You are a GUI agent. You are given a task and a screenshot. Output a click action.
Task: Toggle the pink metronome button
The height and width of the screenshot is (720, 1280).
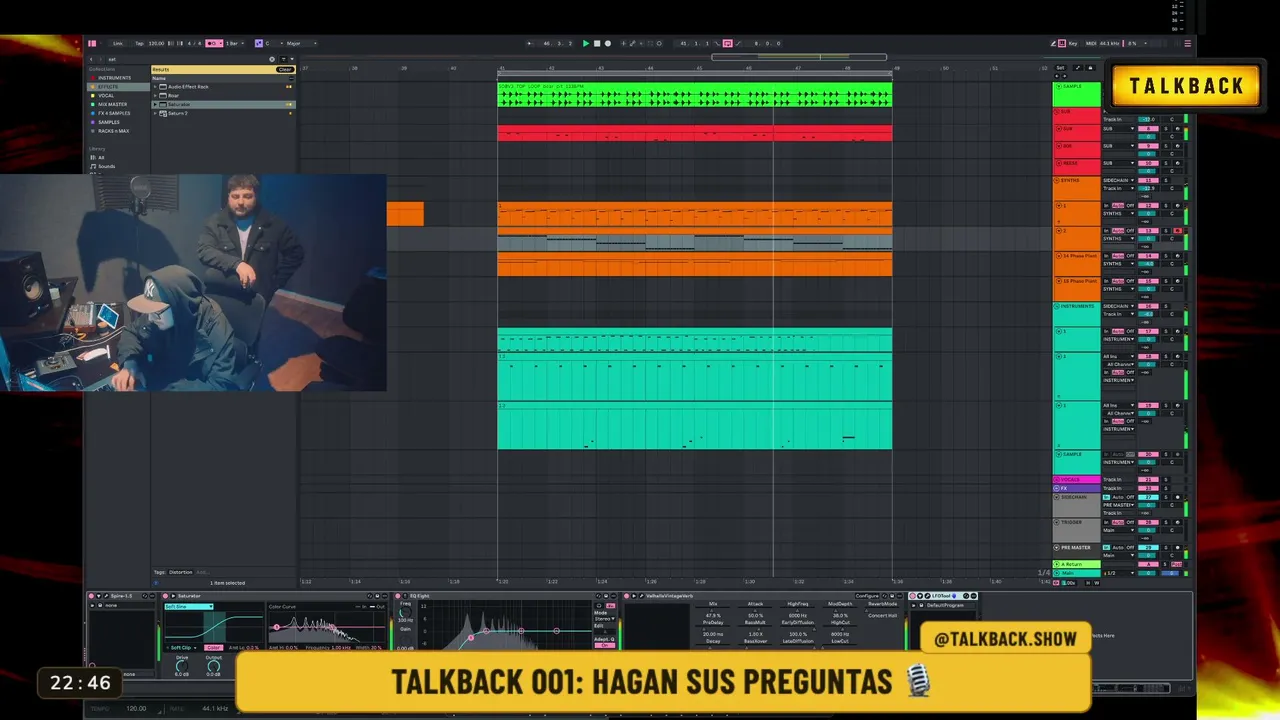click(213, 43)
